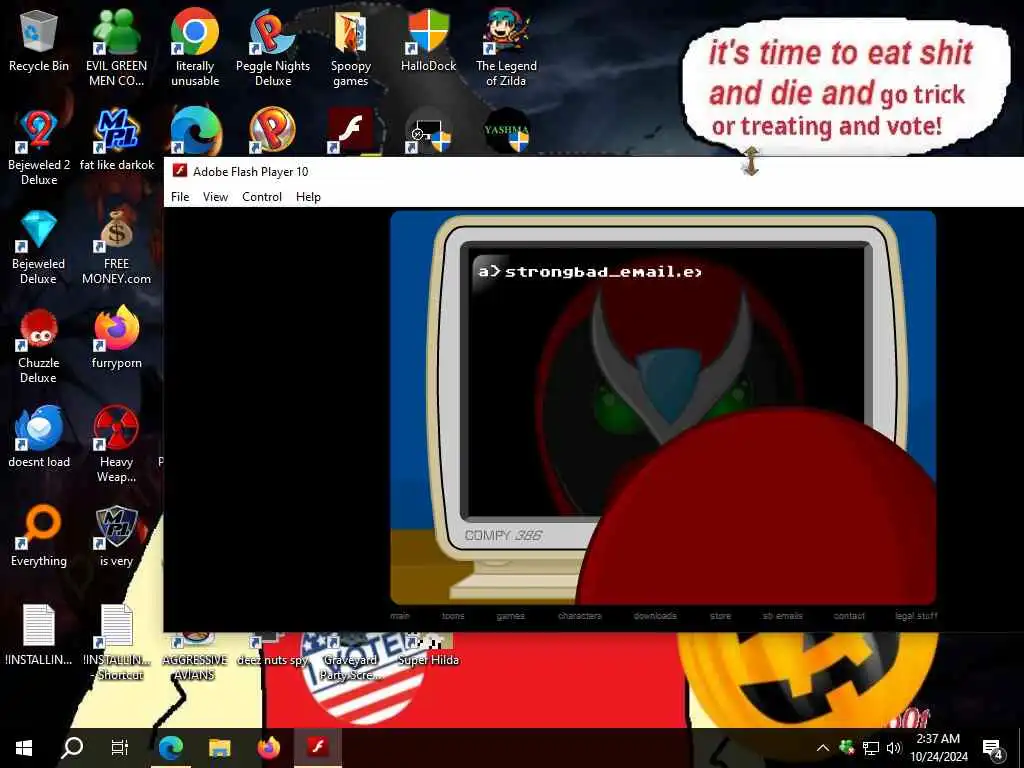Open the notification center icon
The image size is (1024, 768).
(x=993, y=749)
